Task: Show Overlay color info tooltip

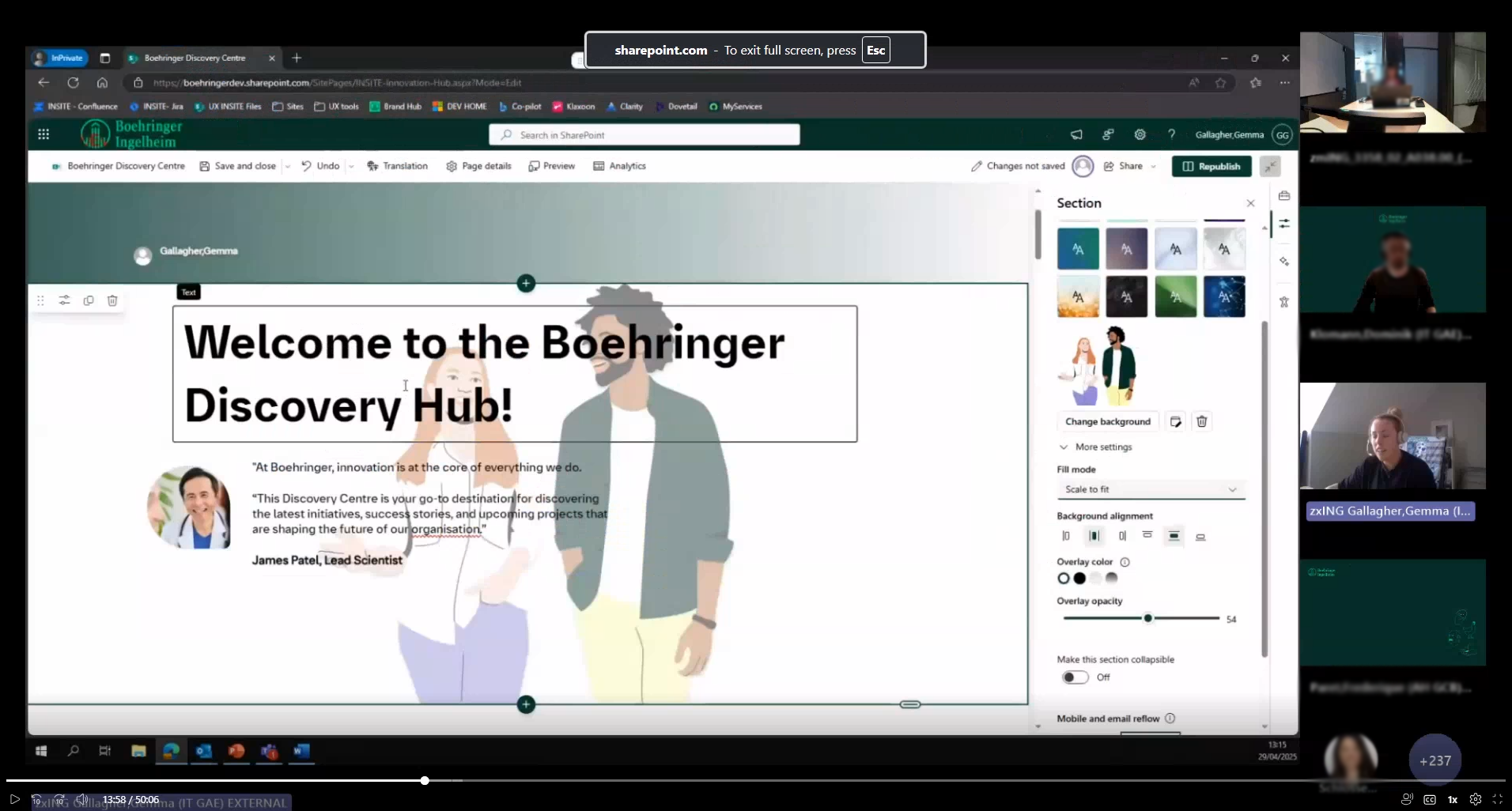Action: point(1125,562)
